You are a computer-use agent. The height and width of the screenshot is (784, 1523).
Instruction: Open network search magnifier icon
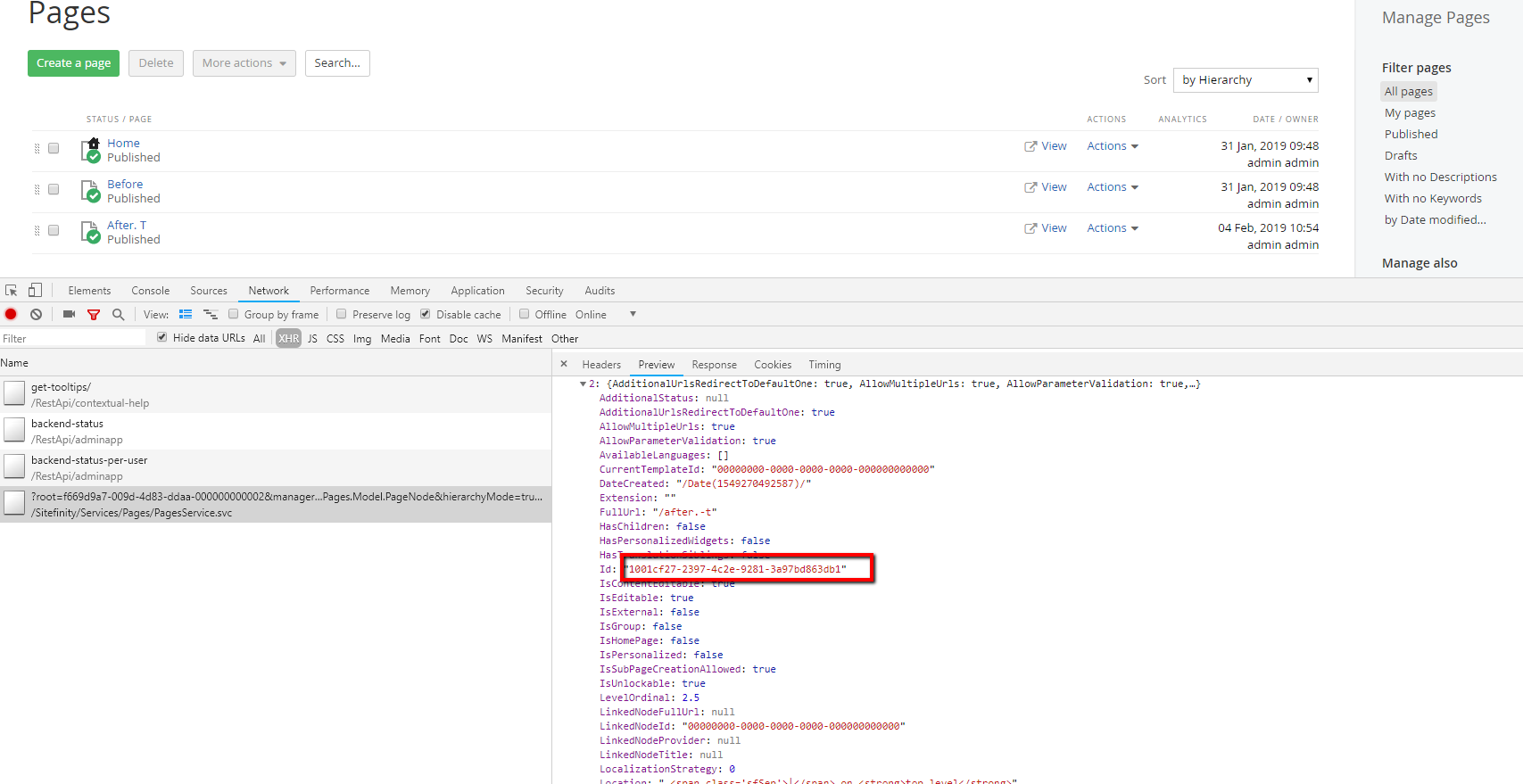click(118, 314)
